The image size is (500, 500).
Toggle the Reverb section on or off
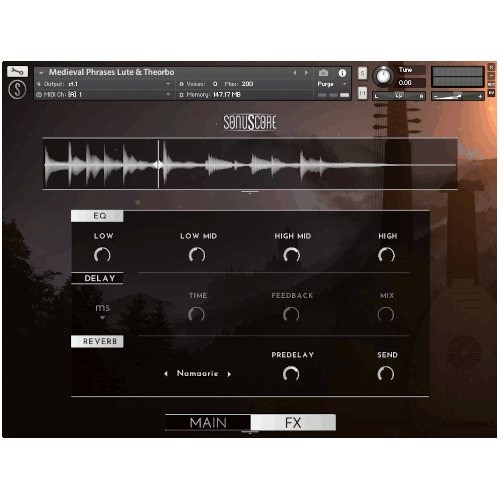(x=97, y=341)
